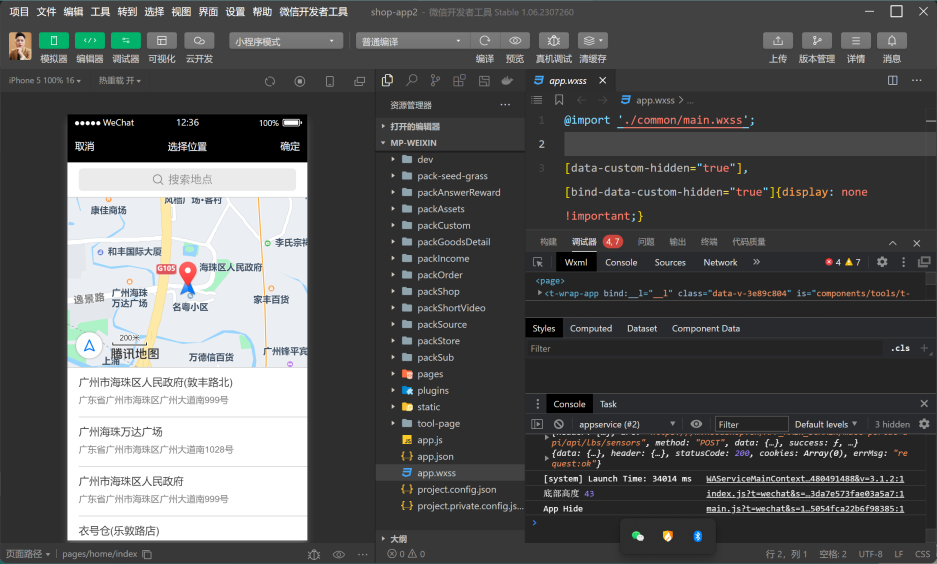Open the iPhone 5 device dropdown
This screenshot has height=564, width=937.
44,80
